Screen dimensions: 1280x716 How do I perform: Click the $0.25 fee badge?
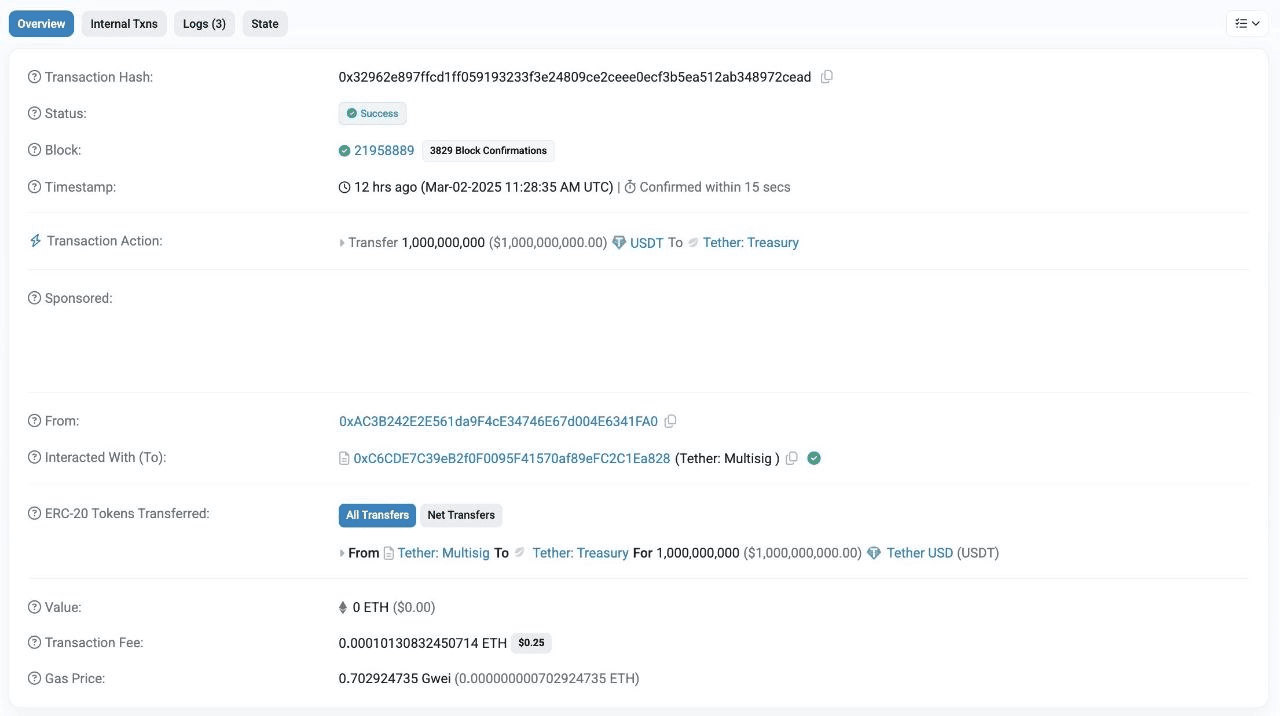533,643
